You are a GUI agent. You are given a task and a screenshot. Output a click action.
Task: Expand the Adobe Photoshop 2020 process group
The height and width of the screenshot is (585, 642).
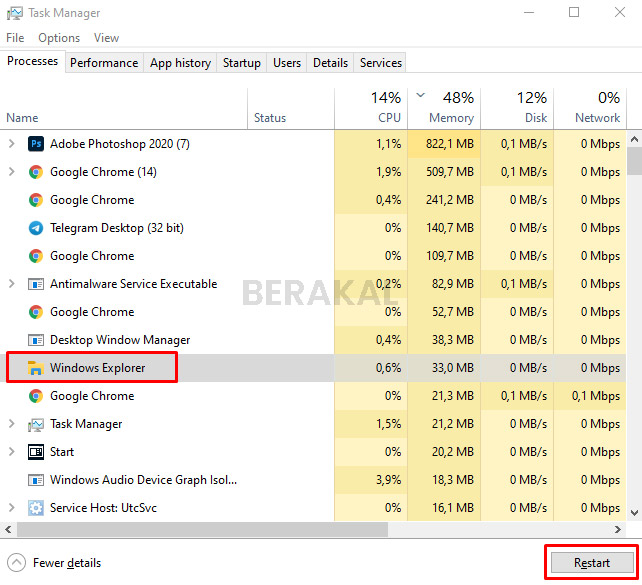click(11, 144)
